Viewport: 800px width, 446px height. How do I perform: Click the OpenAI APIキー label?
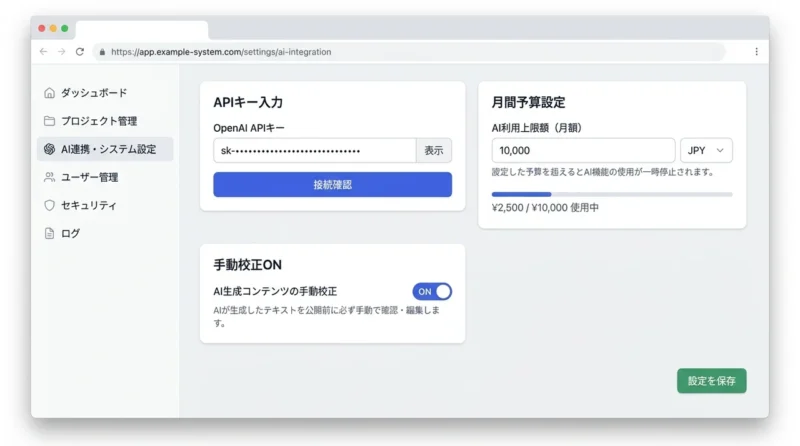(249, 128)
